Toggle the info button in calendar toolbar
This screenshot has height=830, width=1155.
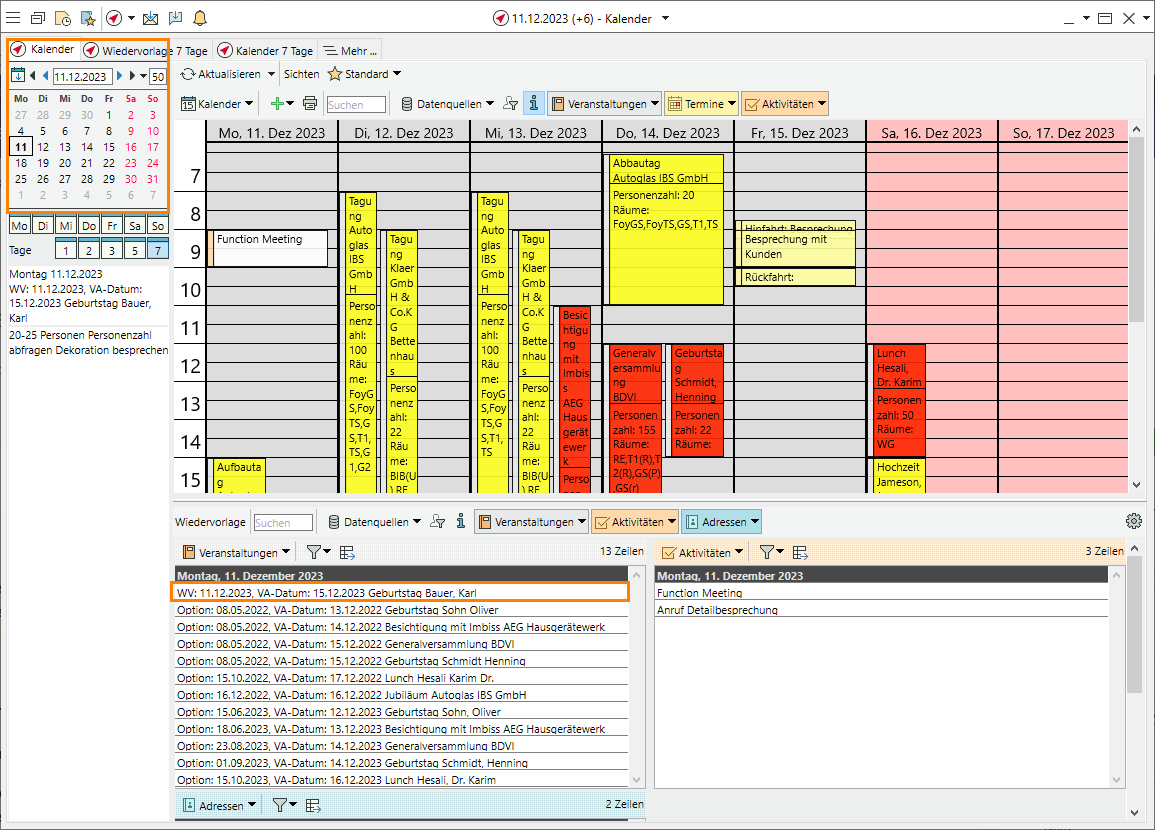(x=534, y=103)
